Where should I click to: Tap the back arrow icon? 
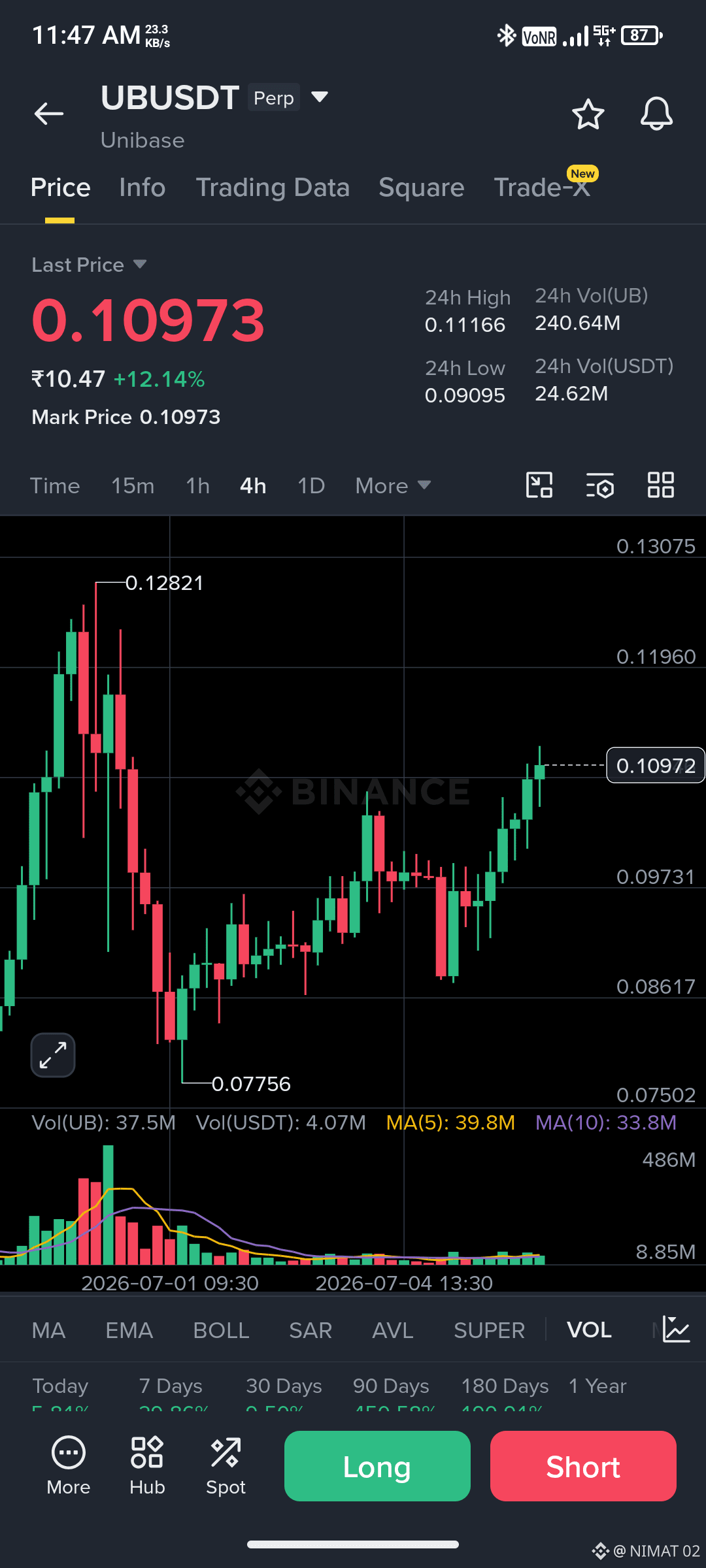coord(49,114)
